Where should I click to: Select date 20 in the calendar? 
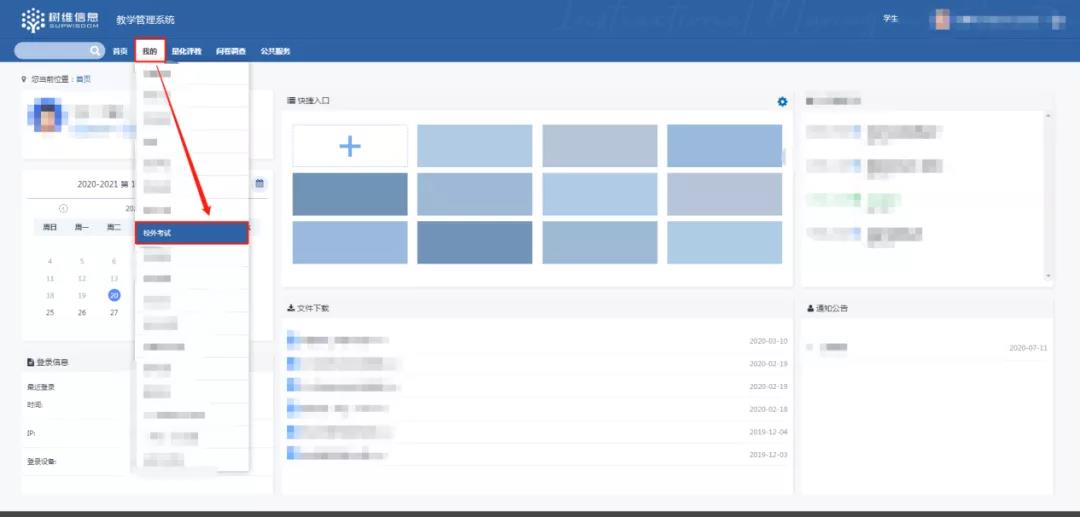click(114, 295)
